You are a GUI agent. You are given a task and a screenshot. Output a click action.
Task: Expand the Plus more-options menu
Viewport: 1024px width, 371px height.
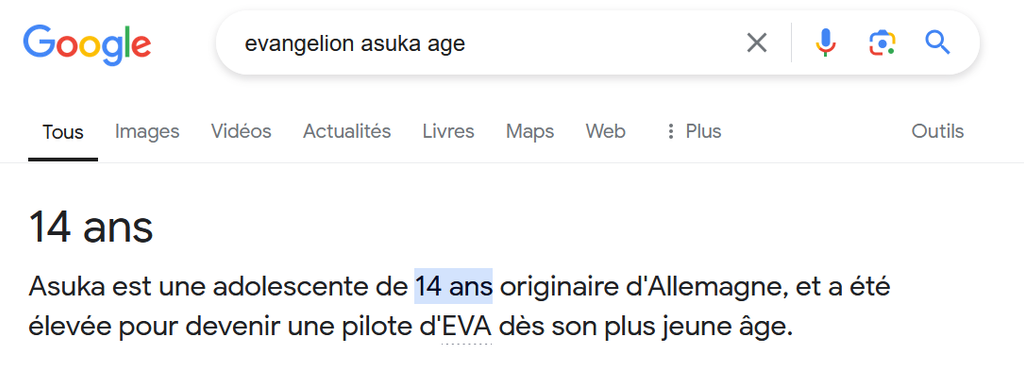pyautogui.click(x=693, y=131)
